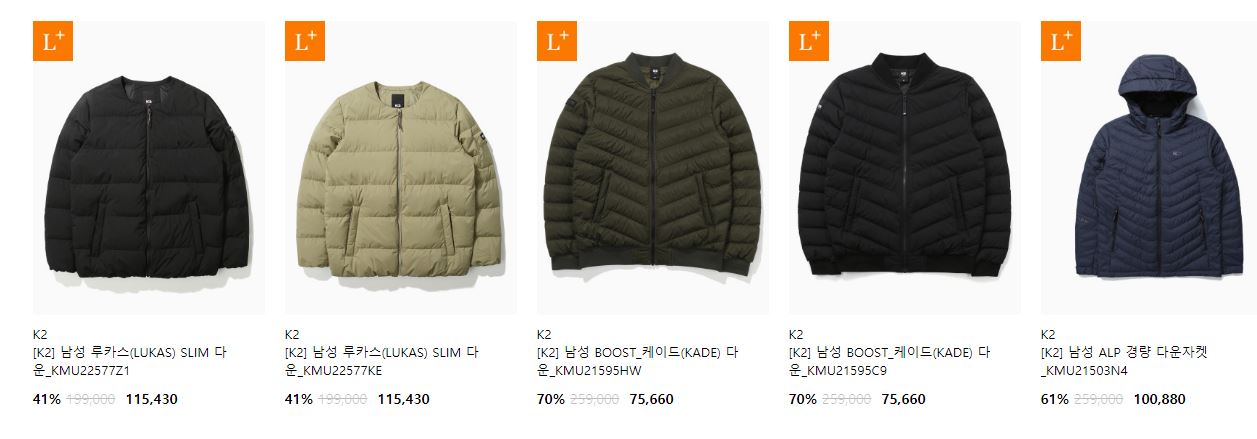
Task: Open the navy hooded ALP jacket image
Action: [x=1149, y=168]
